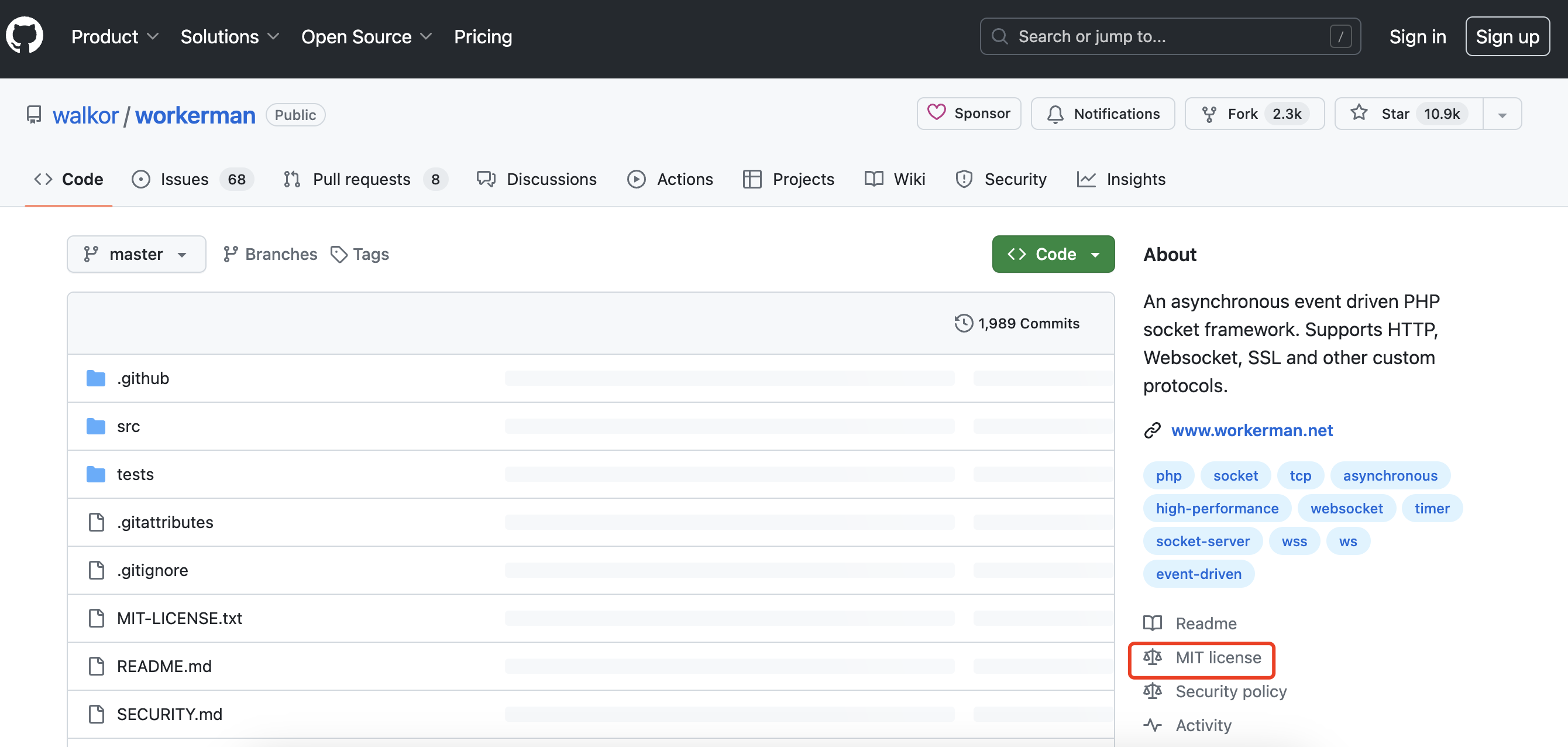Viewport: 1568px width, 747px height.
Task: View the 1,989 Commits history
Action: pos(1017,324)
